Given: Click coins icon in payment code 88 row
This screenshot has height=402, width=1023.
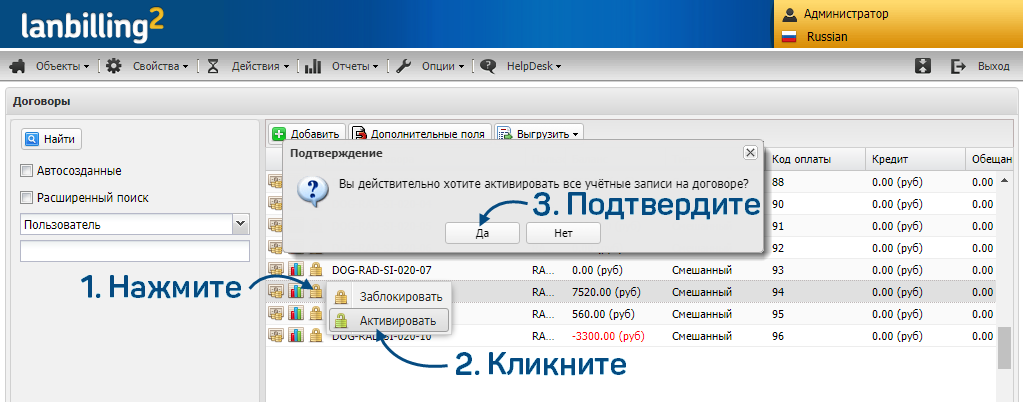Looking at the screenshot, I should click(275, 182).
